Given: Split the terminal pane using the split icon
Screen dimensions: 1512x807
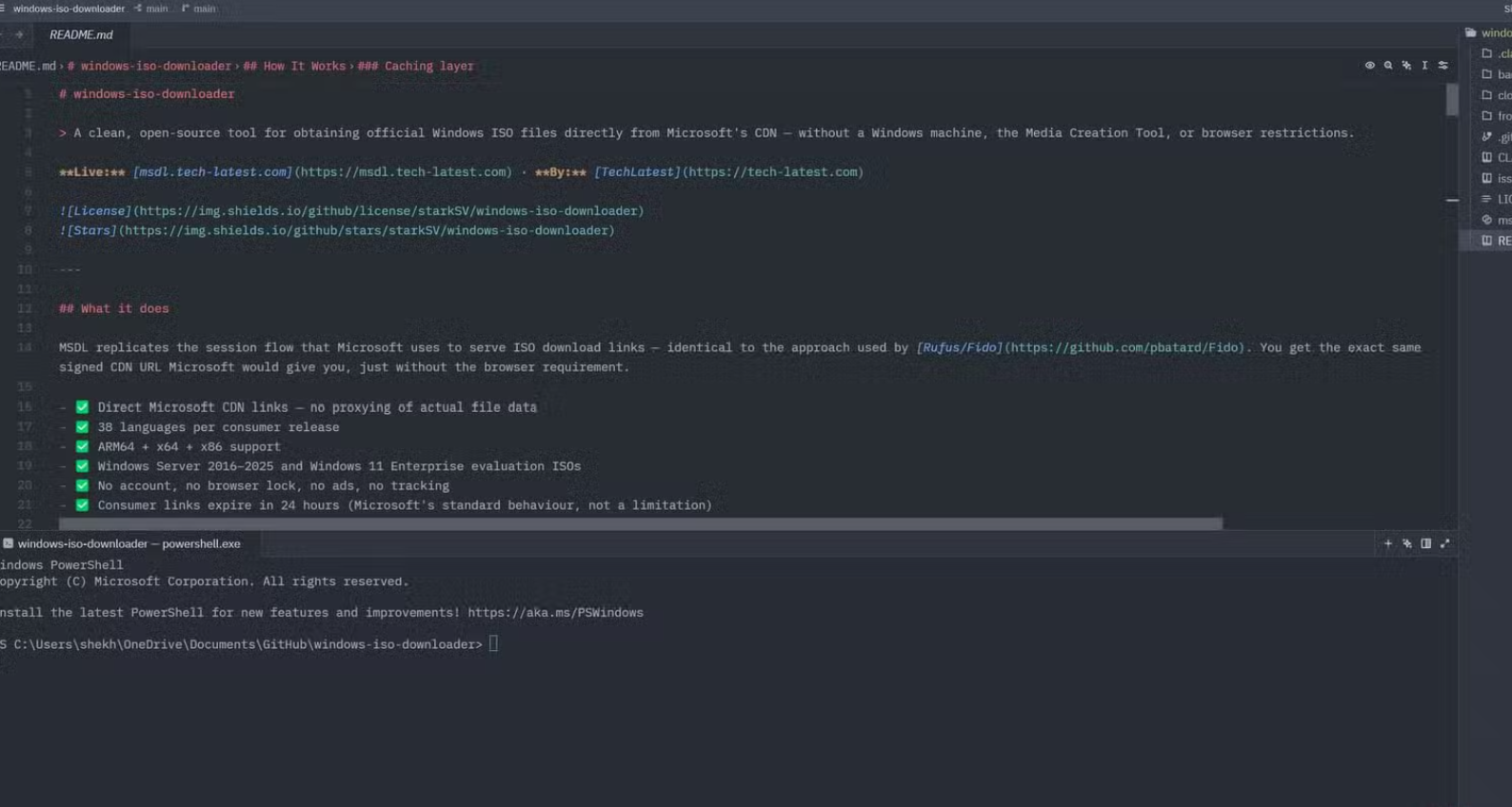Looking at the screenshot, I should 1426,543.
